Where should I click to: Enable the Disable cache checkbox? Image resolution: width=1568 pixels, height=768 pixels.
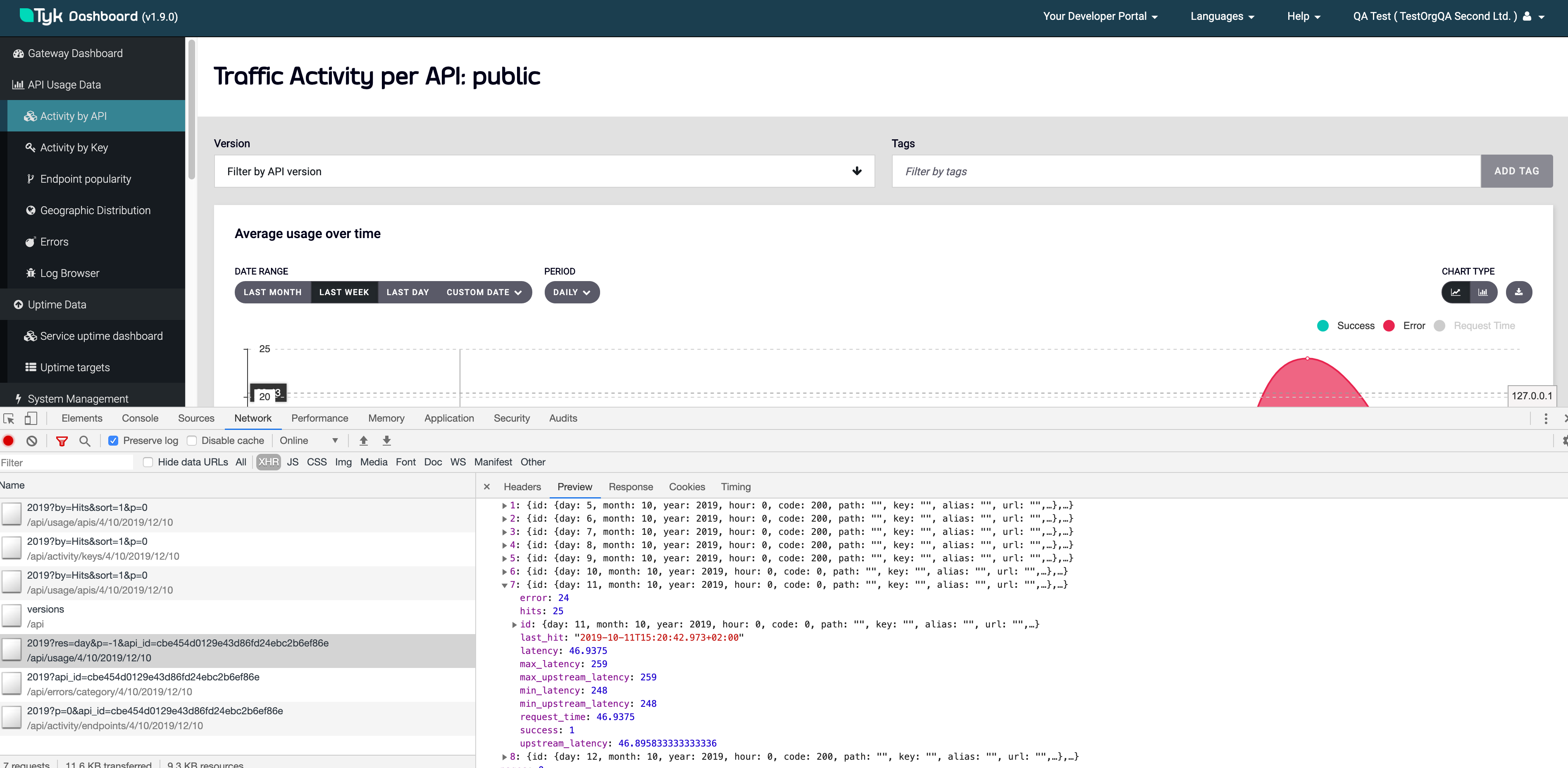192,440
